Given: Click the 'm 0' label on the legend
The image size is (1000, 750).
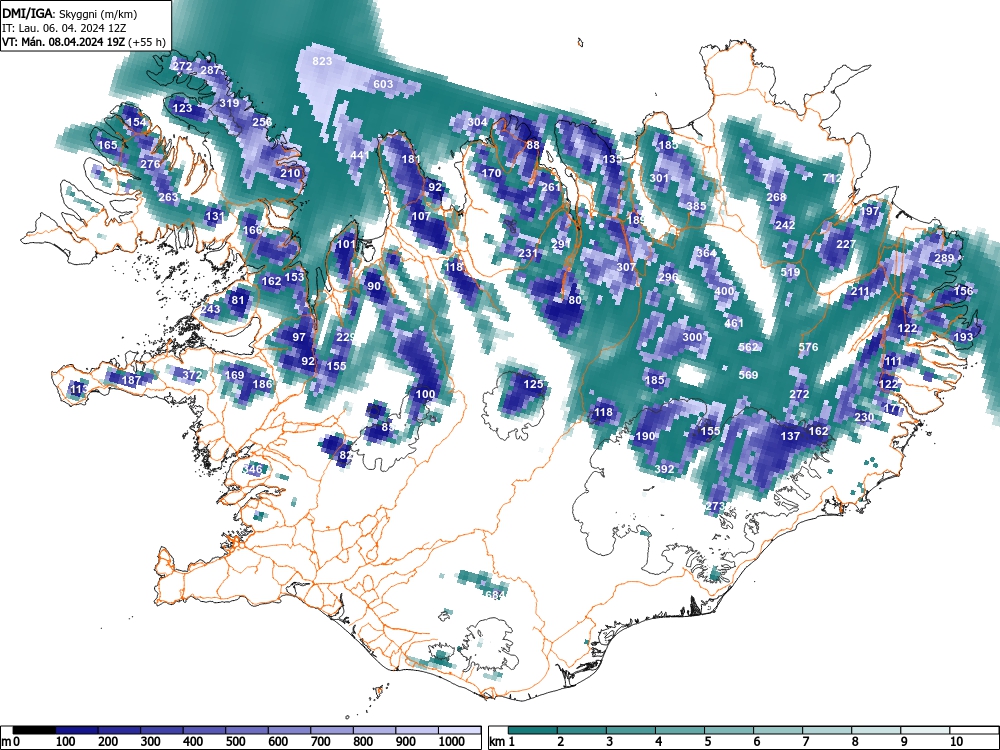Looking at the screenshot, I should pos(11,742).
